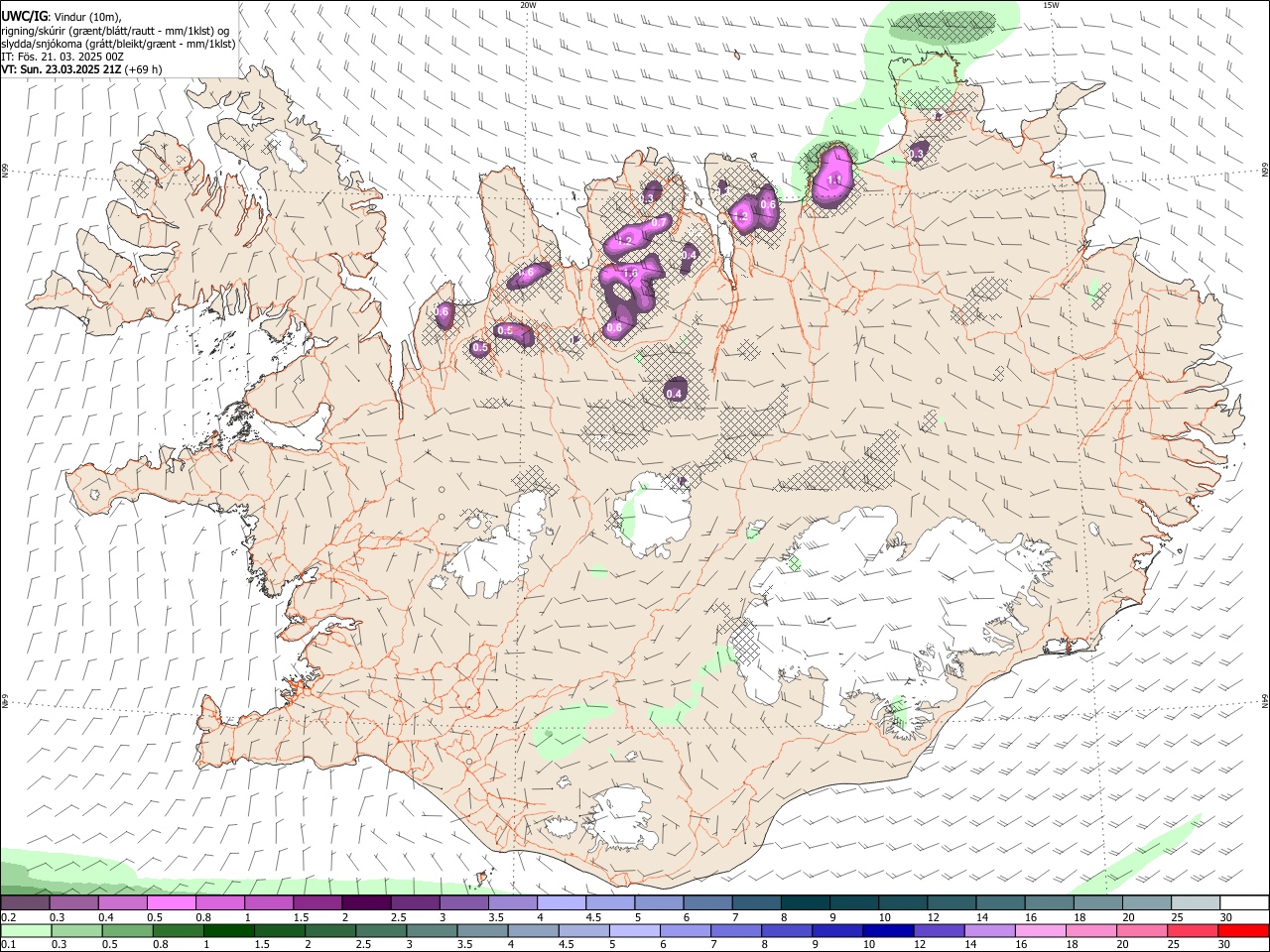Click the red rain swatch at 30

1242,930
